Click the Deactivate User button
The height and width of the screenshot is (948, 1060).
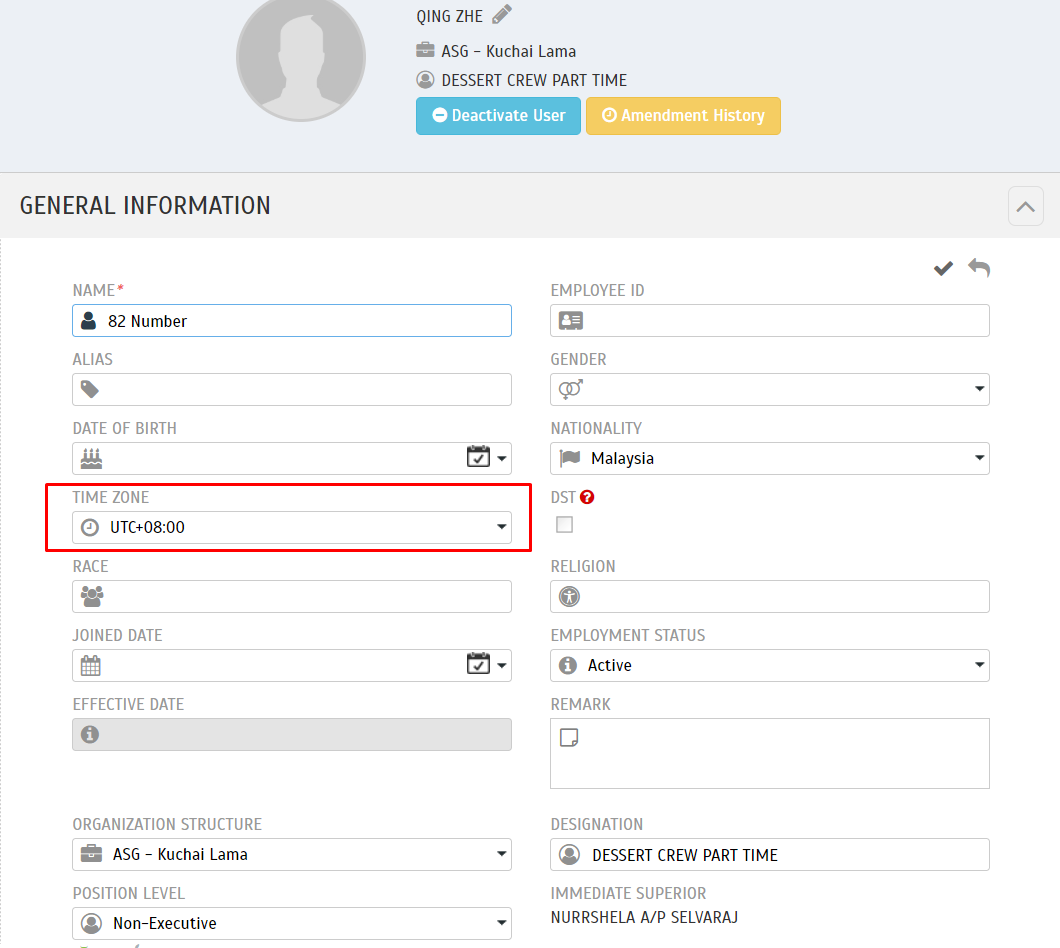498,116
